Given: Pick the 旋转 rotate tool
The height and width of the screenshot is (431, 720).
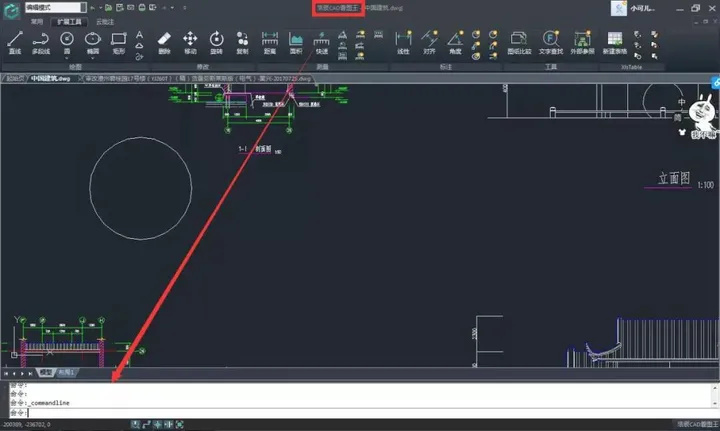Looking at the screenshot, I should coord(216,43).
